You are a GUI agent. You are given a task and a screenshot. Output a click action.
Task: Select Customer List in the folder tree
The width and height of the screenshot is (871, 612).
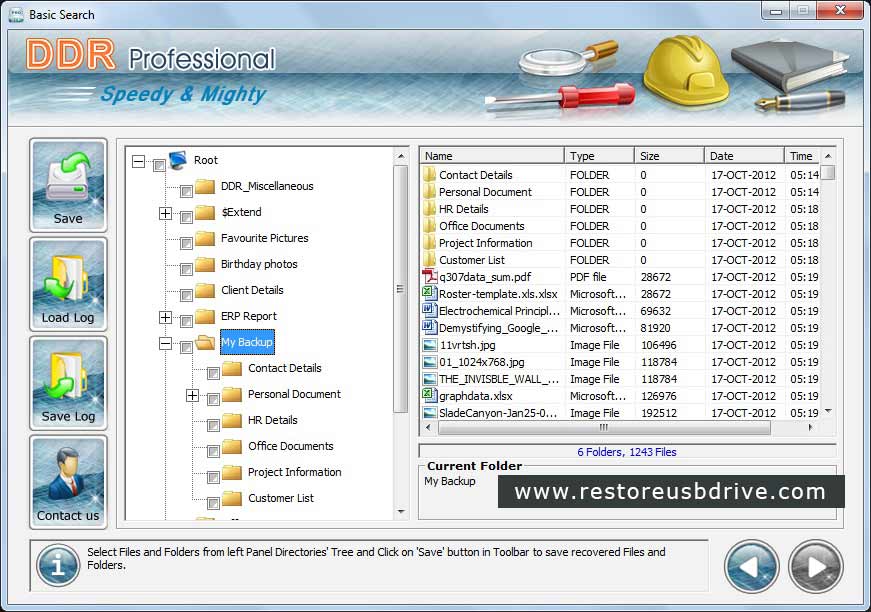click(281, 498)
